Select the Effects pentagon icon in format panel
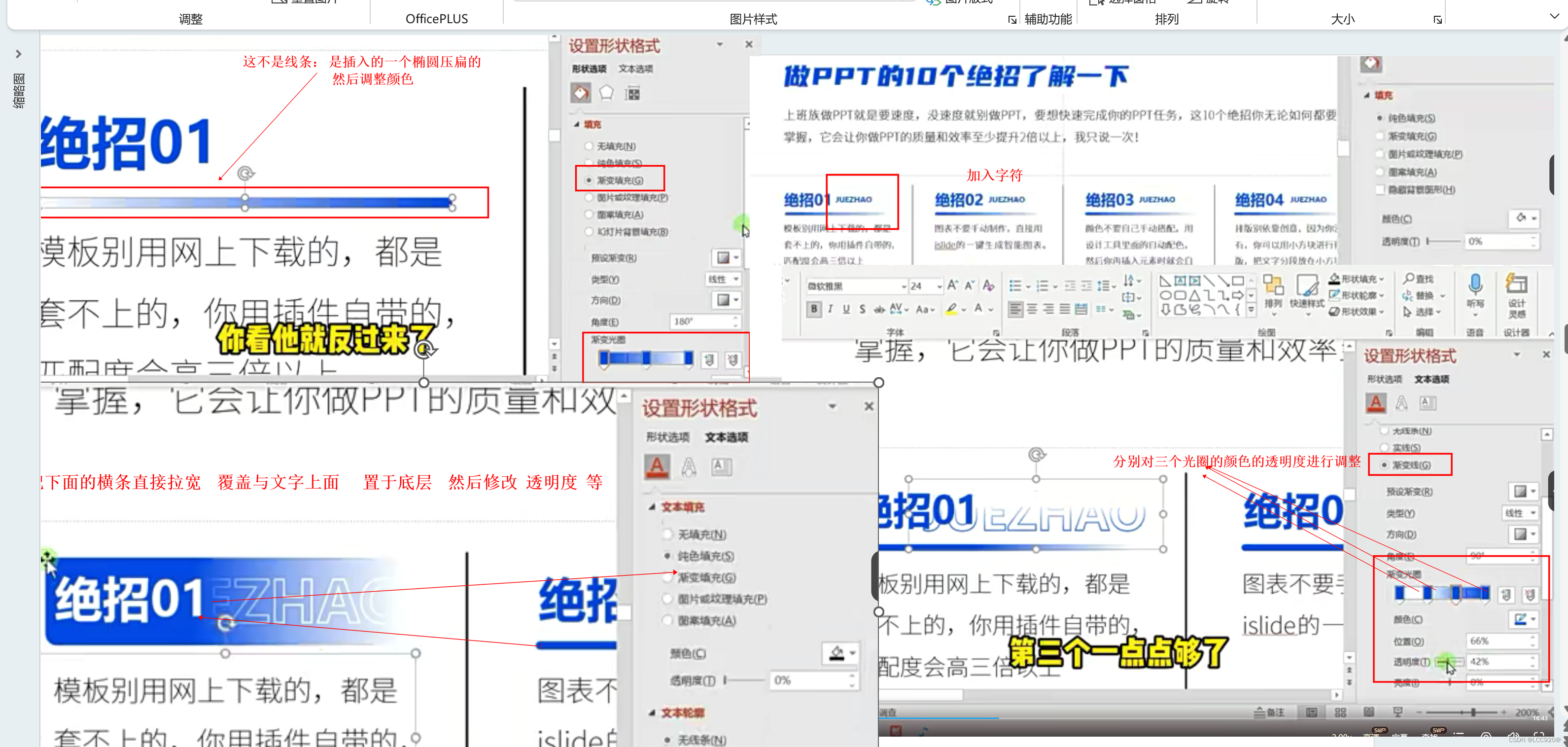 [606, 93]
